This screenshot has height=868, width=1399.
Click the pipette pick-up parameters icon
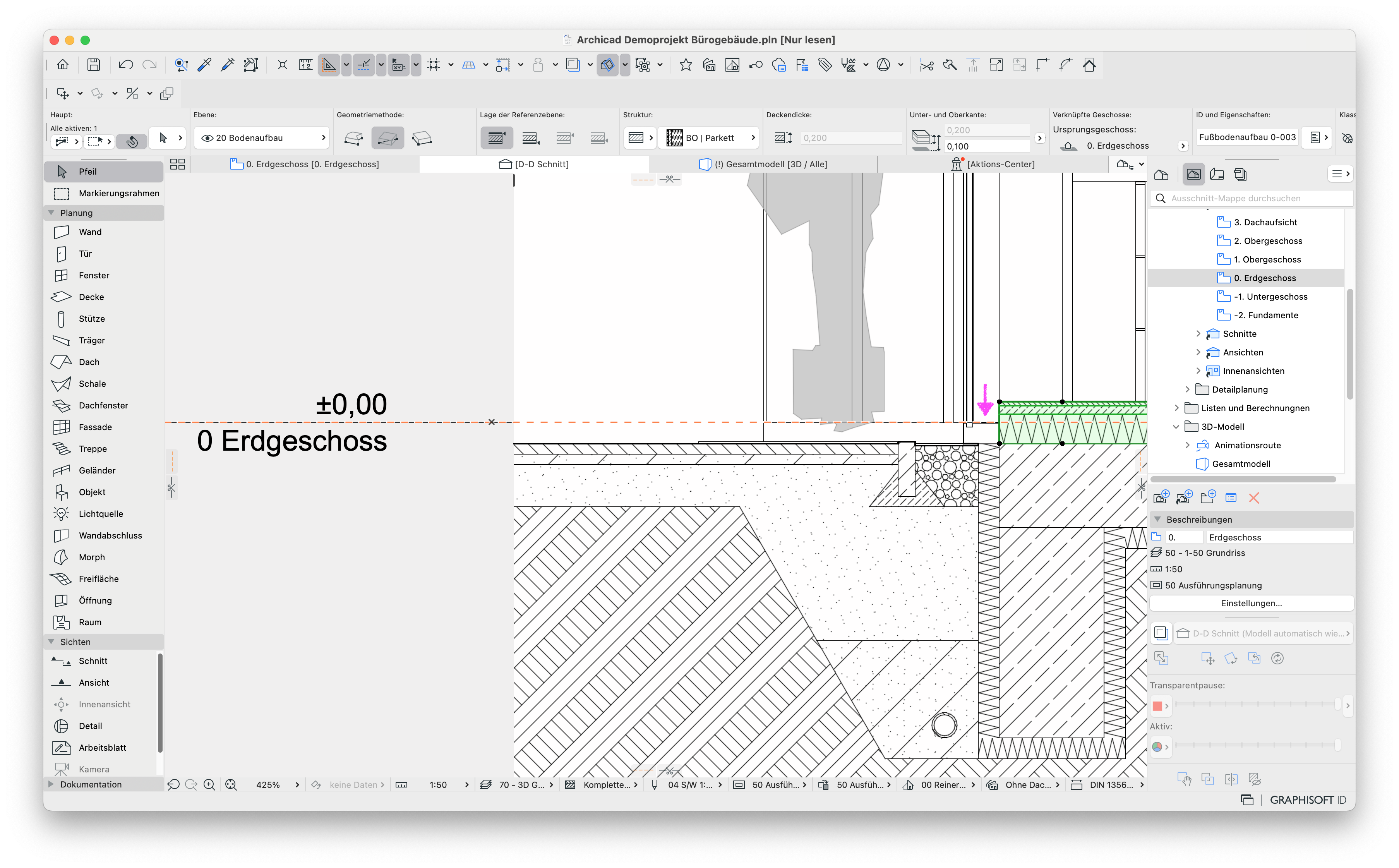click(204, 65)
